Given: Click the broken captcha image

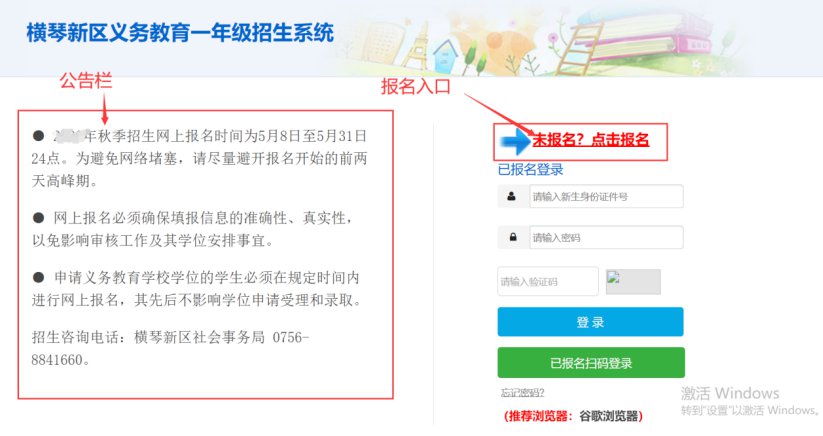Looking at the screenshot, I should coord(633,282).
